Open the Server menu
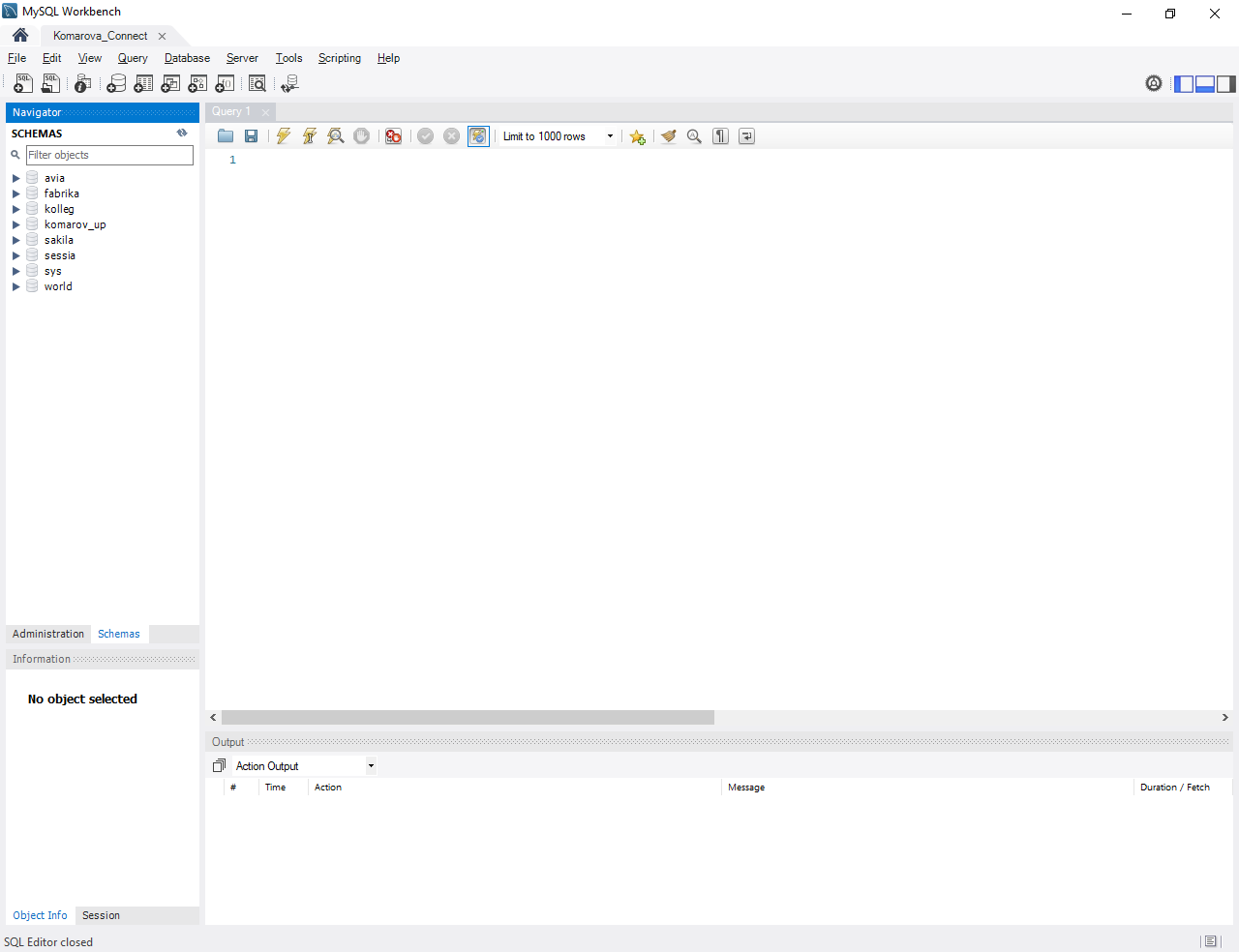This screenshot has width=1239, height=952. 242,58
